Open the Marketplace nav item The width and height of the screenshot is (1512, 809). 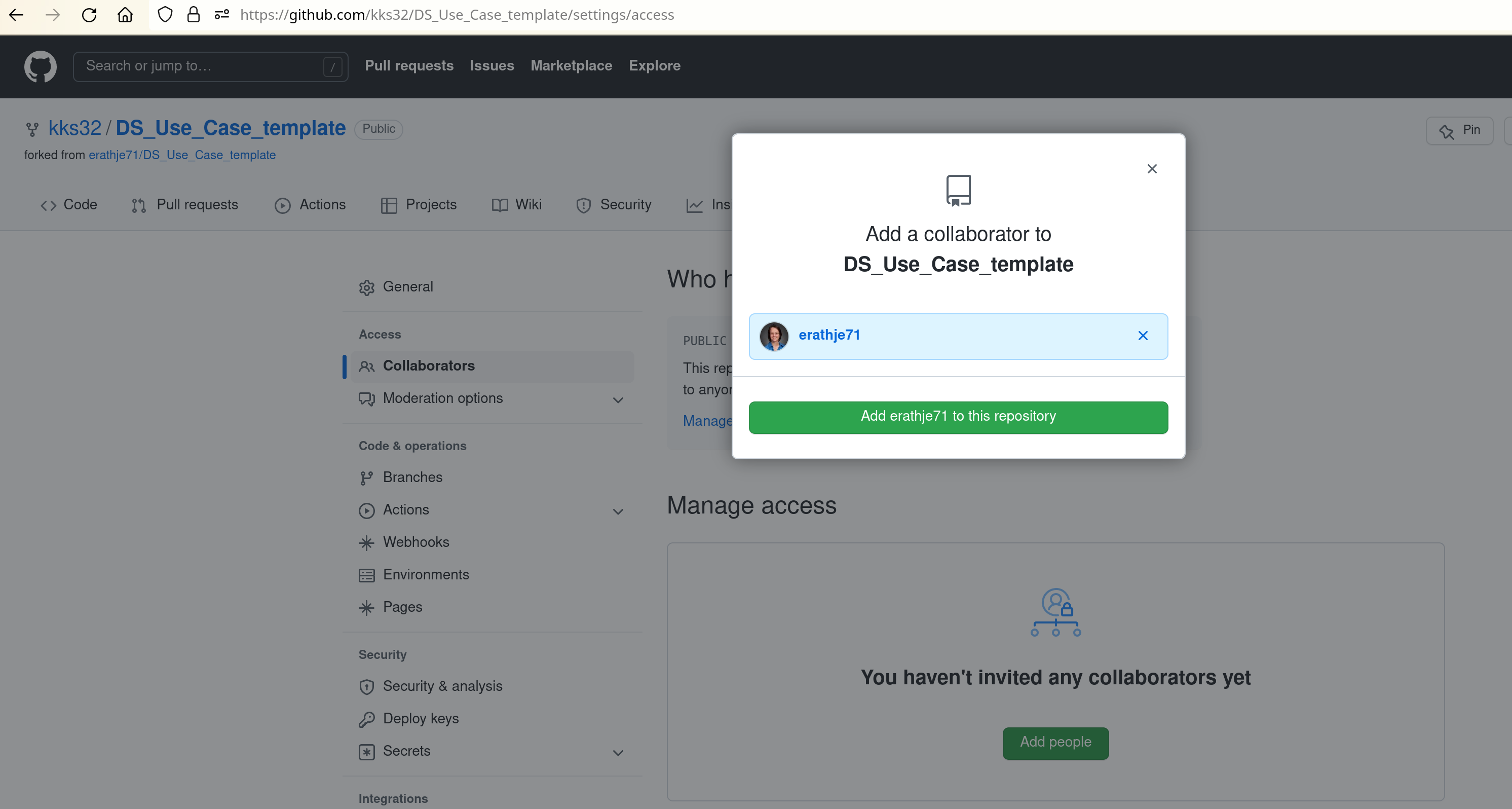coord(571,66)
